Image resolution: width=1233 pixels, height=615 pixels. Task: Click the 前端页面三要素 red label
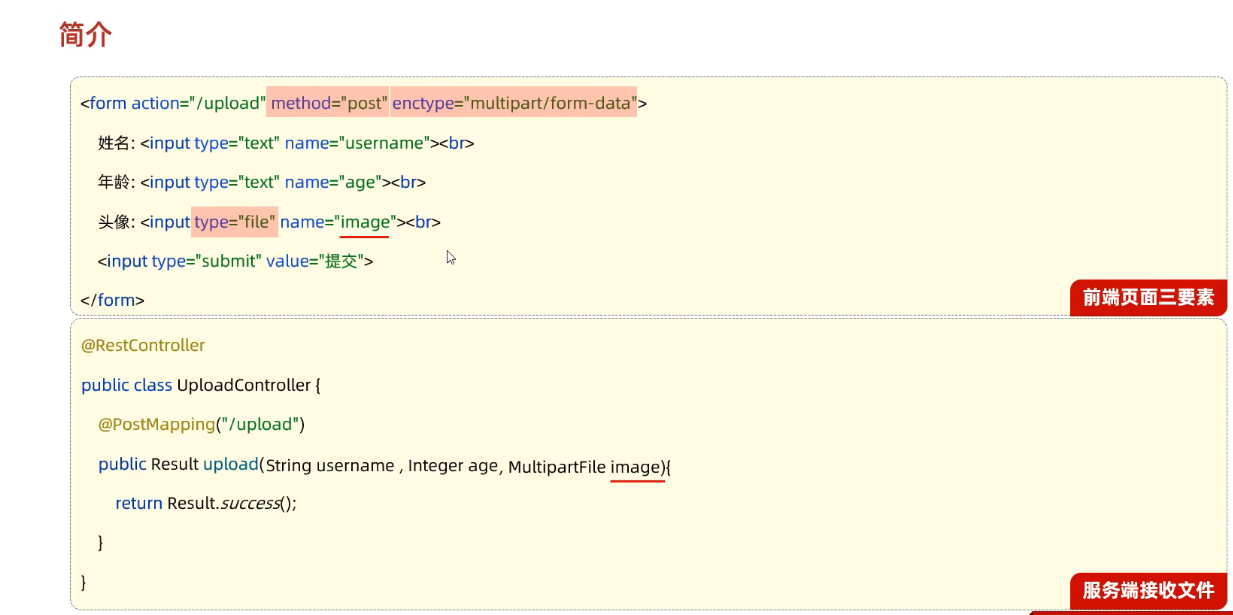click(1147, 297)
